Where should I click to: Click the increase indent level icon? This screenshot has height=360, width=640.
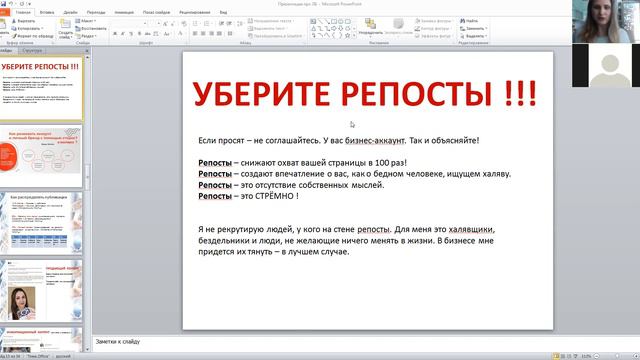229,24
